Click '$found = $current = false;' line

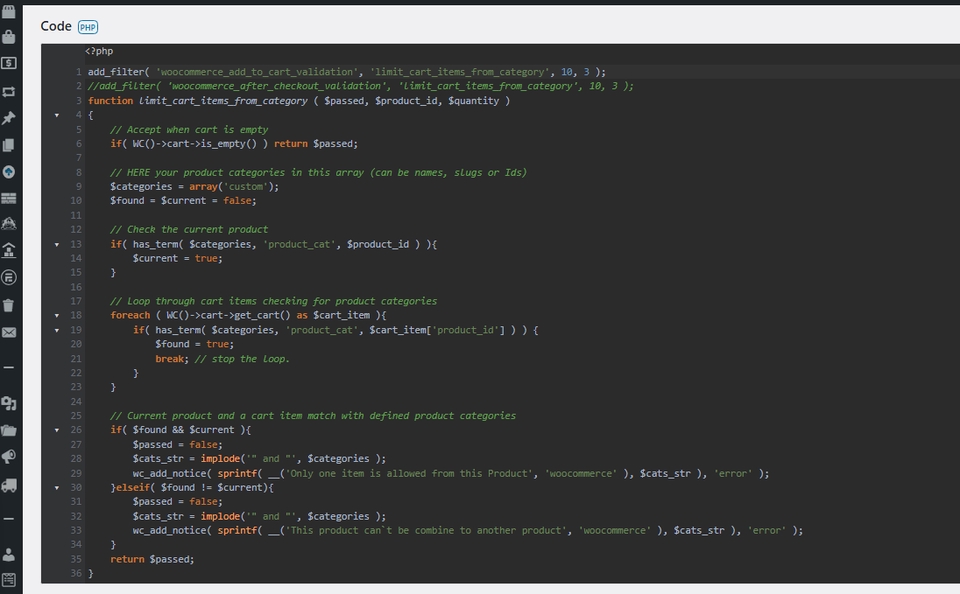pos(183,200)
